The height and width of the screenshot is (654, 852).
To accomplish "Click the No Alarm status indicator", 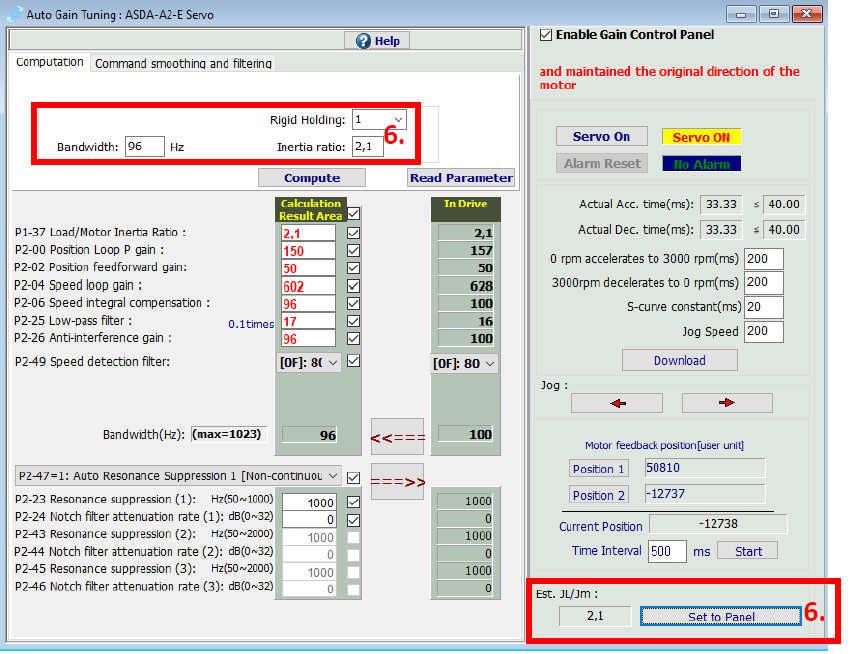I will [700, 163].
